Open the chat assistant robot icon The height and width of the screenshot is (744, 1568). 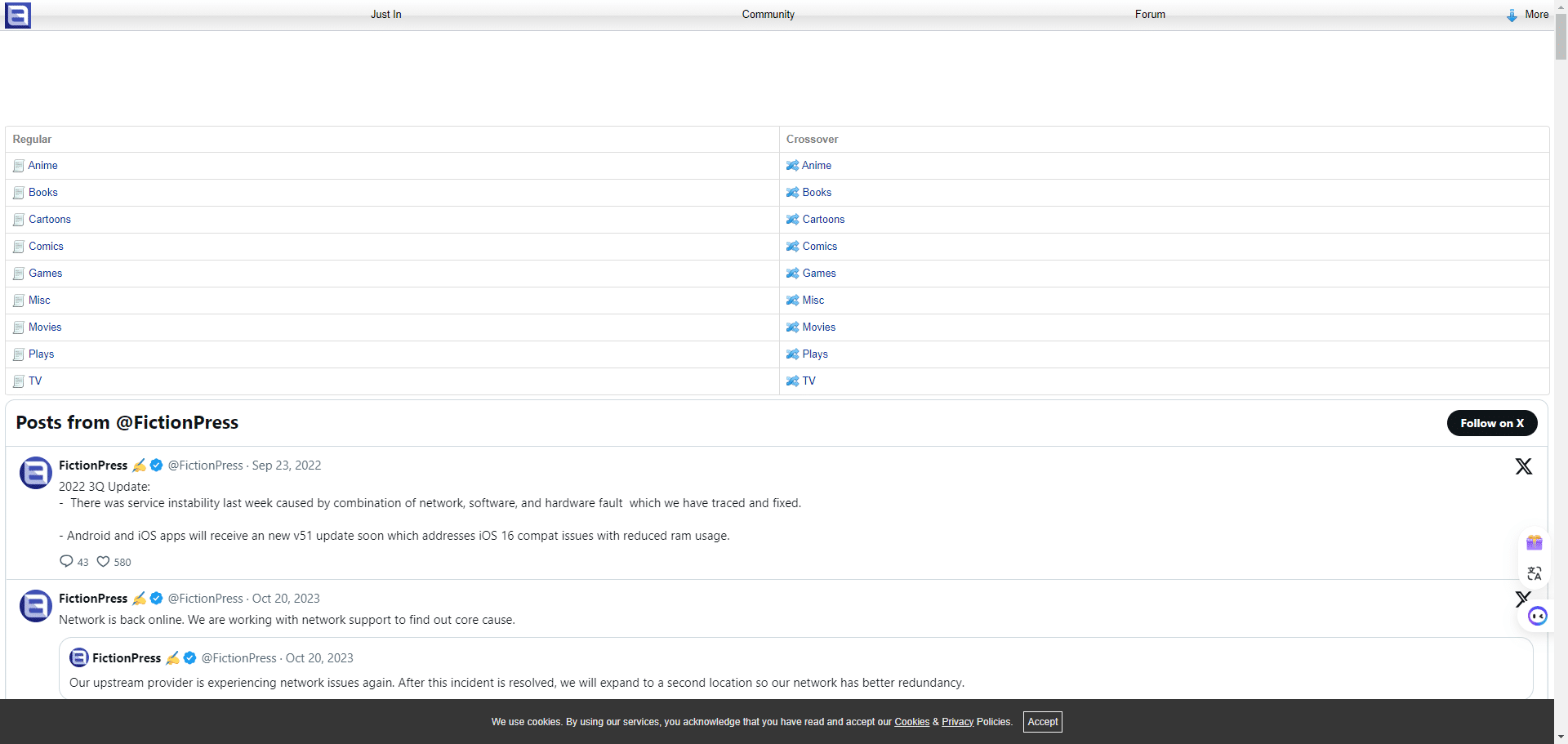(x=1537, y=616)
